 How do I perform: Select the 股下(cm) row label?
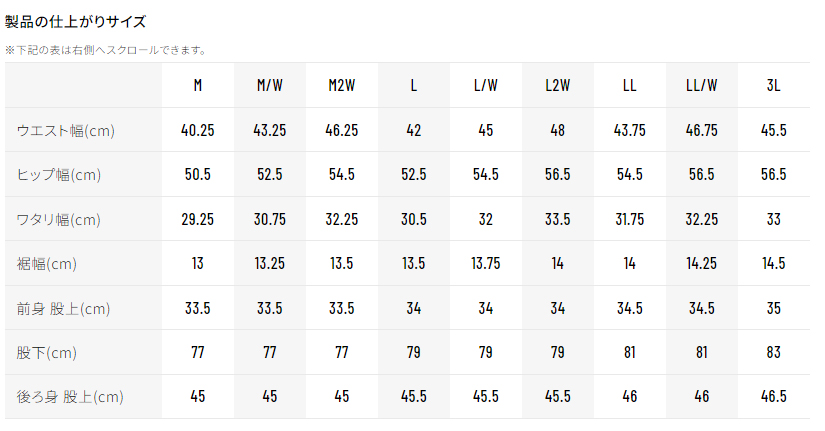47,353
